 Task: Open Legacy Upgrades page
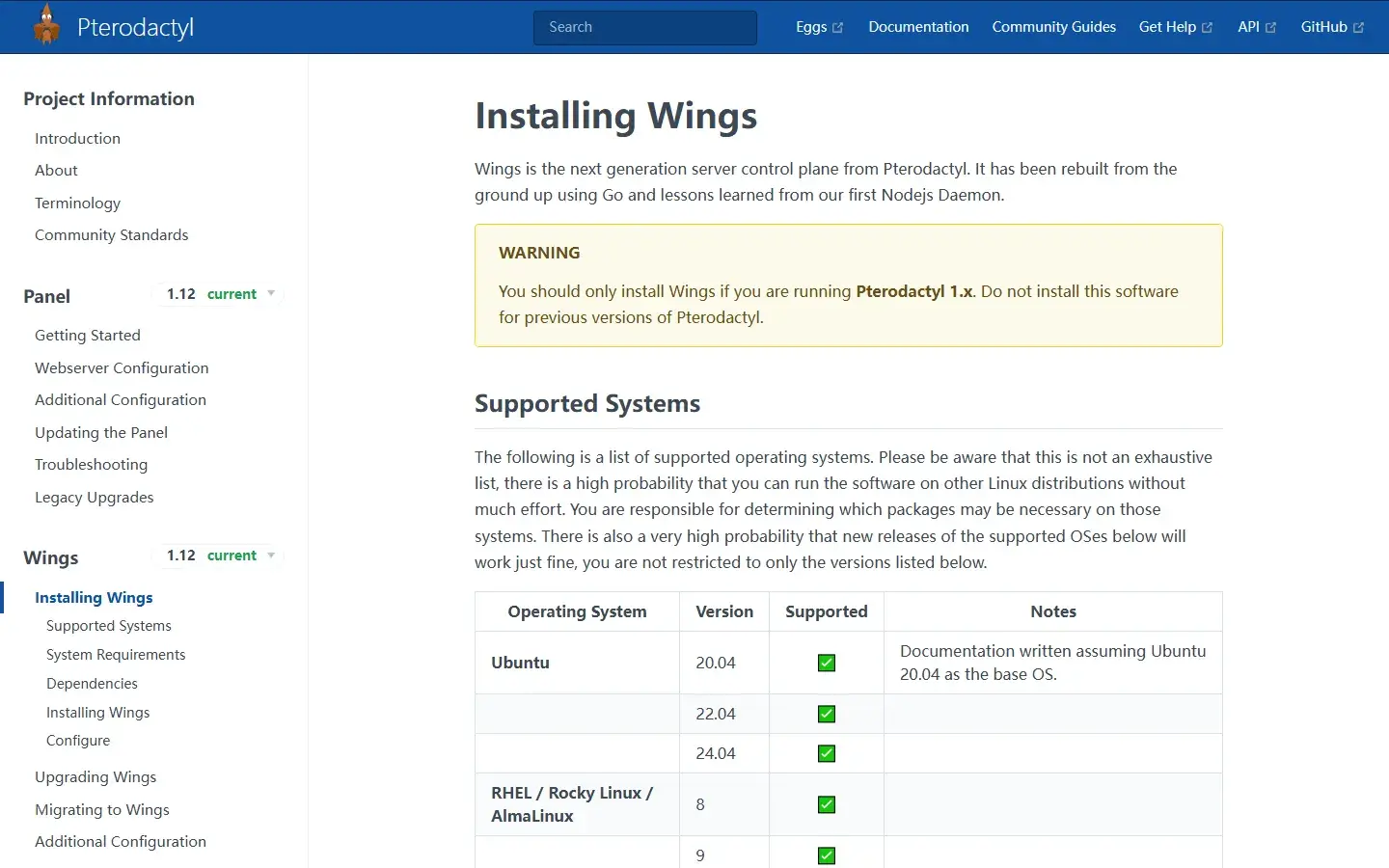coord(94,497)
